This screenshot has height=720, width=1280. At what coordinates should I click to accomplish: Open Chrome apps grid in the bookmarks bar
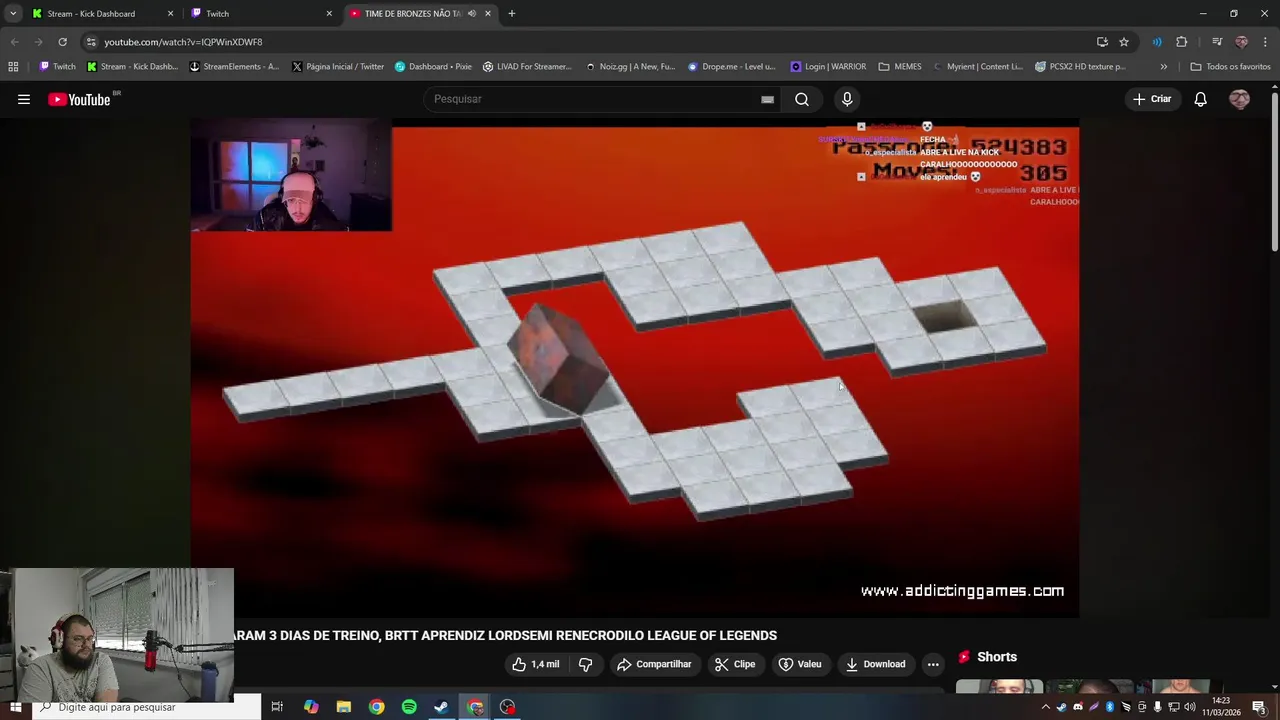(13, 67)
